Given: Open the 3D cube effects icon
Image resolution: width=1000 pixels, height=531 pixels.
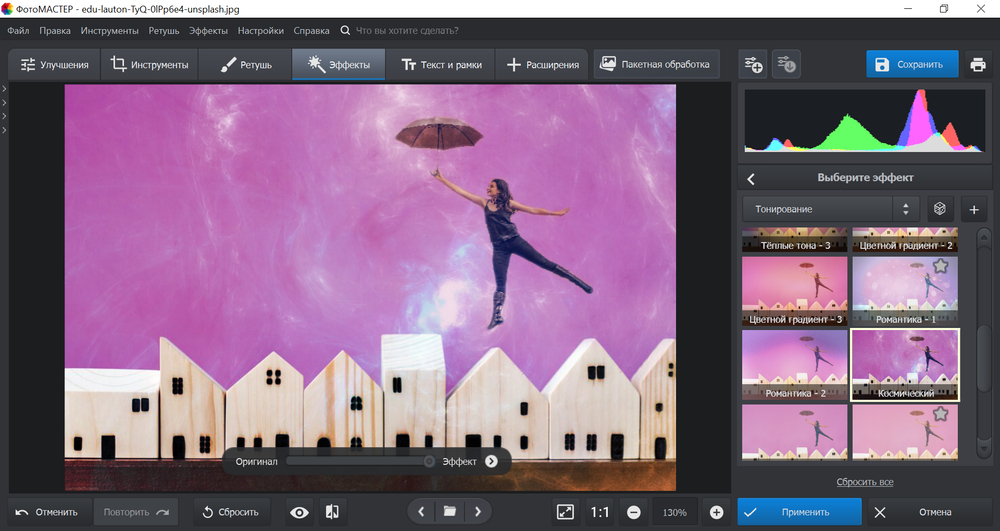Looking at the screenshot, I should pos(939,209).
